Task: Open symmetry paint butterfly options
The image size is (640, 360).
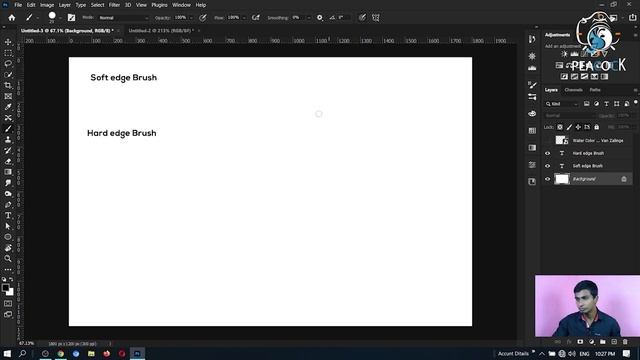Action: point(376,18)
